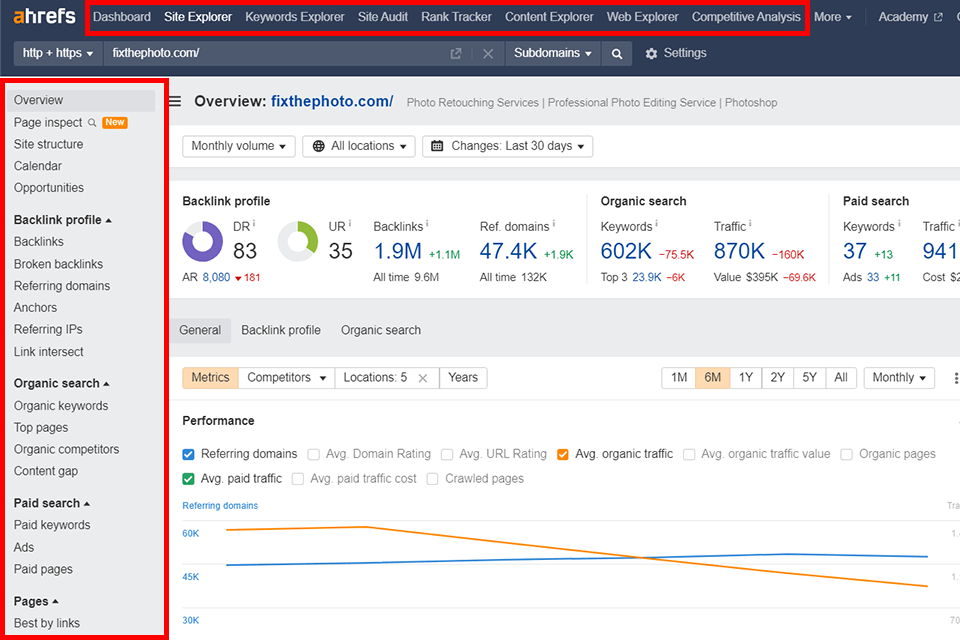960x640 pixels.
Task: Enable Avg. Domain Rating checkbox
Action: (314, 454)
